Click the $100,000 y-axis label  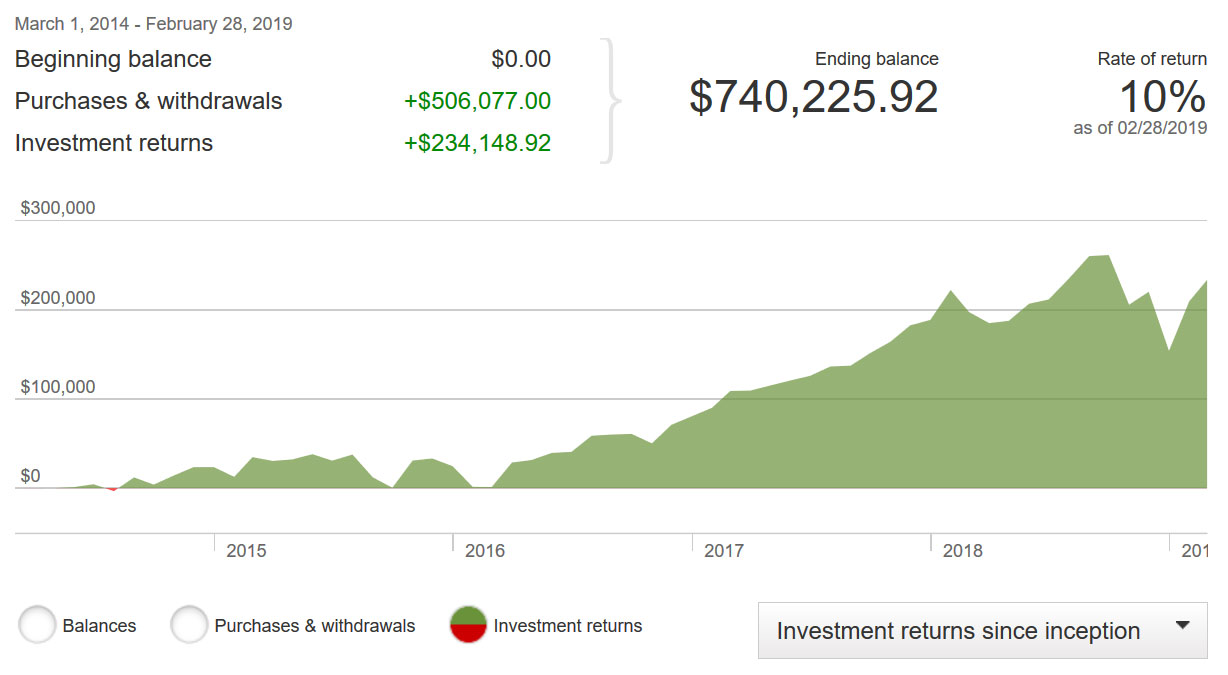pyautogui.click(x=58, y=387)
